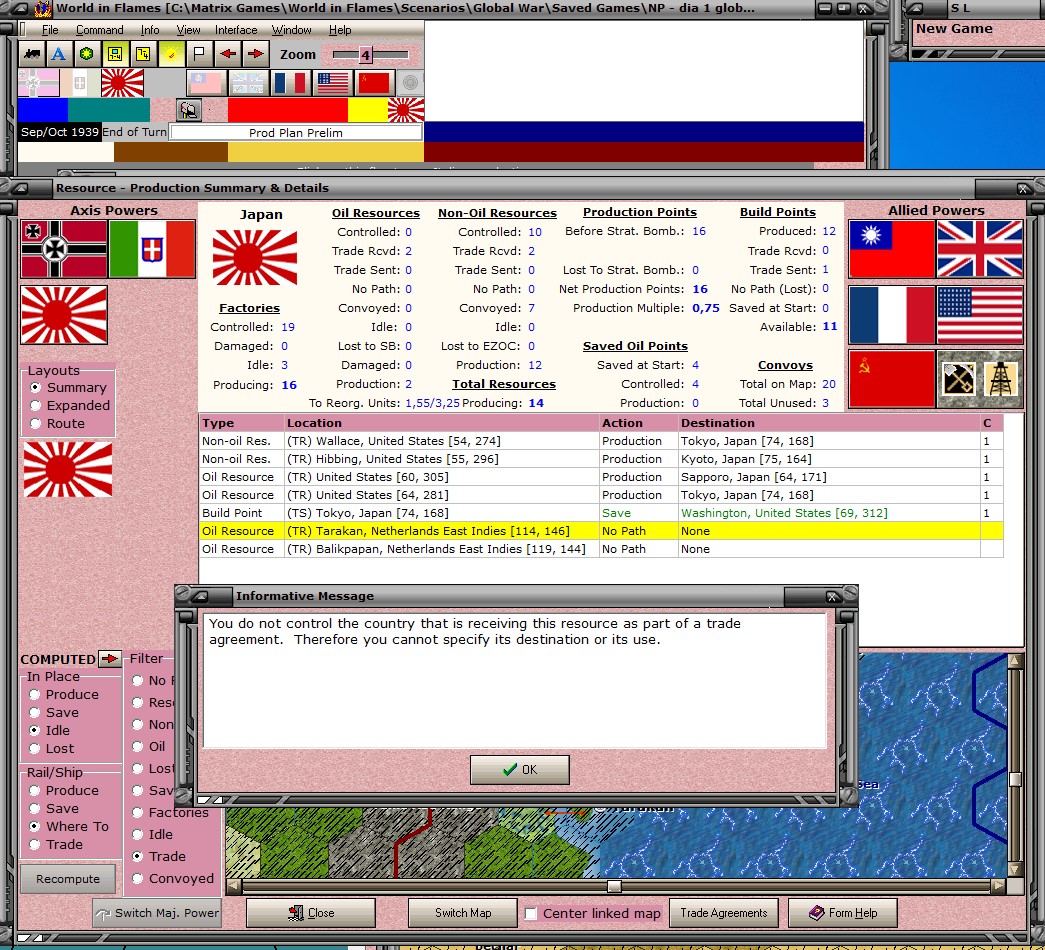Image resolution: width=1045 pixels, height=950 pixels.
Task: Click the red arrow button next to COMPUTED
Action: click(x=109, y=659)
